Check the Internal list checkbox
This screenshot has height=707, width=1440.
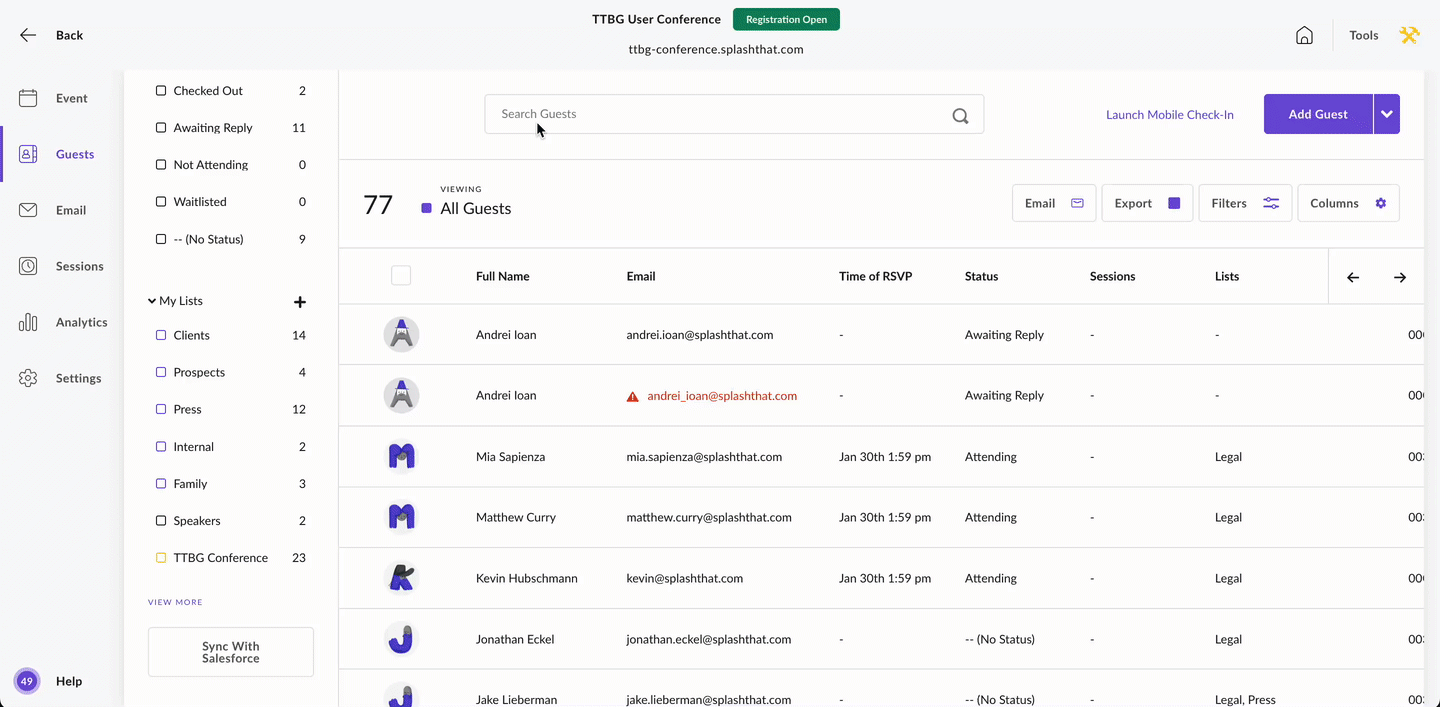click(161, 447)
